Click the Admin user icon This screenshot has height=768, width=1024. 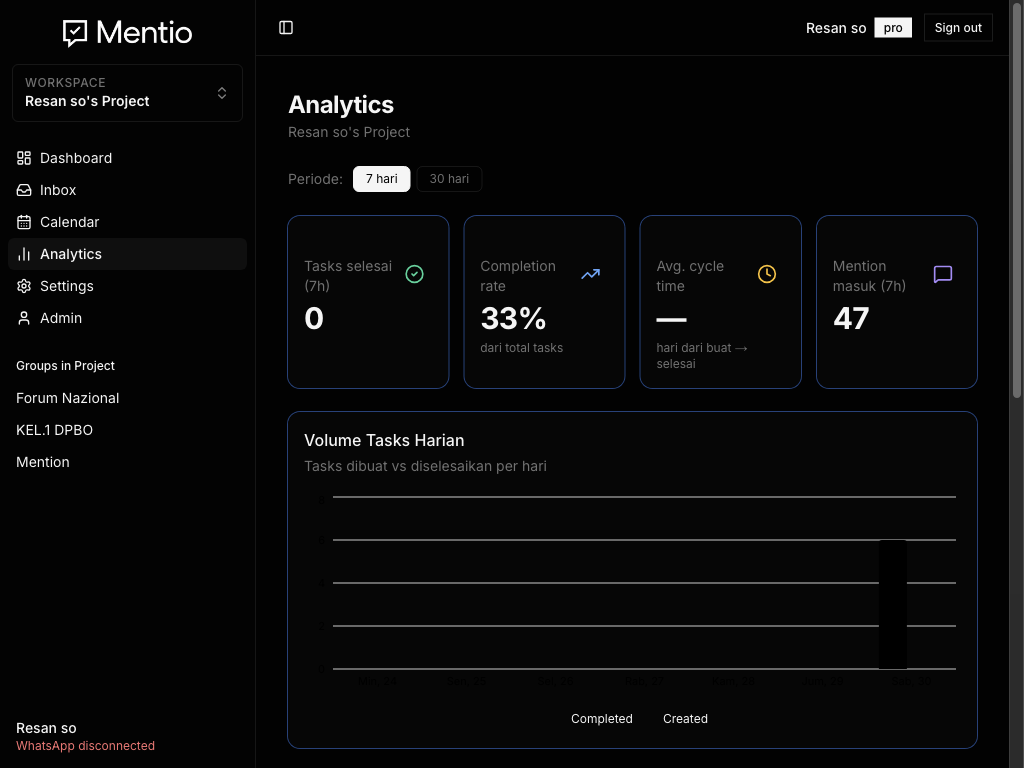click(24, 318)
